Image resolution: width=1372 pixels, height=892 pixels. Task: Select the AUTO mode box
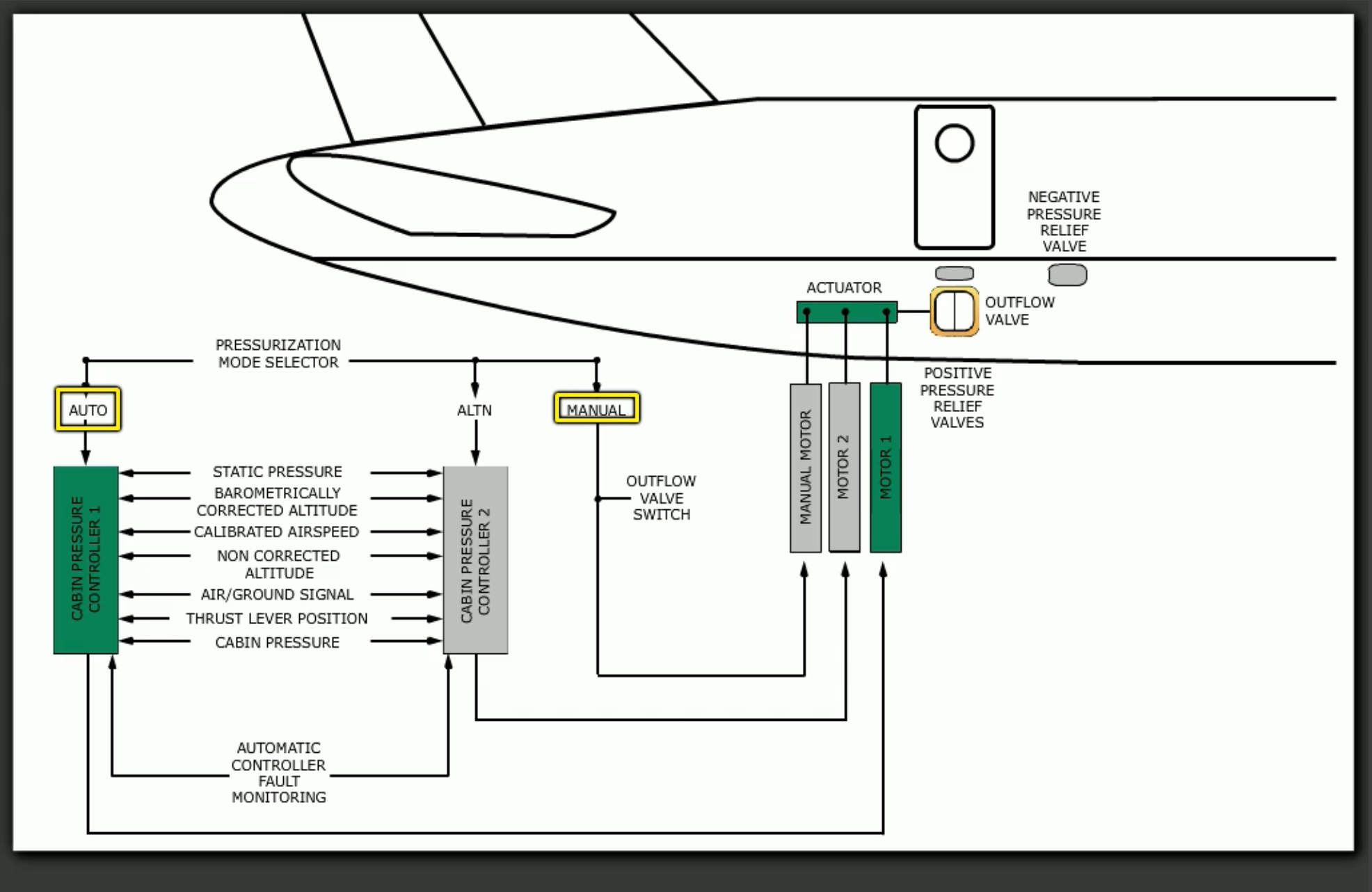pos(88,410)
